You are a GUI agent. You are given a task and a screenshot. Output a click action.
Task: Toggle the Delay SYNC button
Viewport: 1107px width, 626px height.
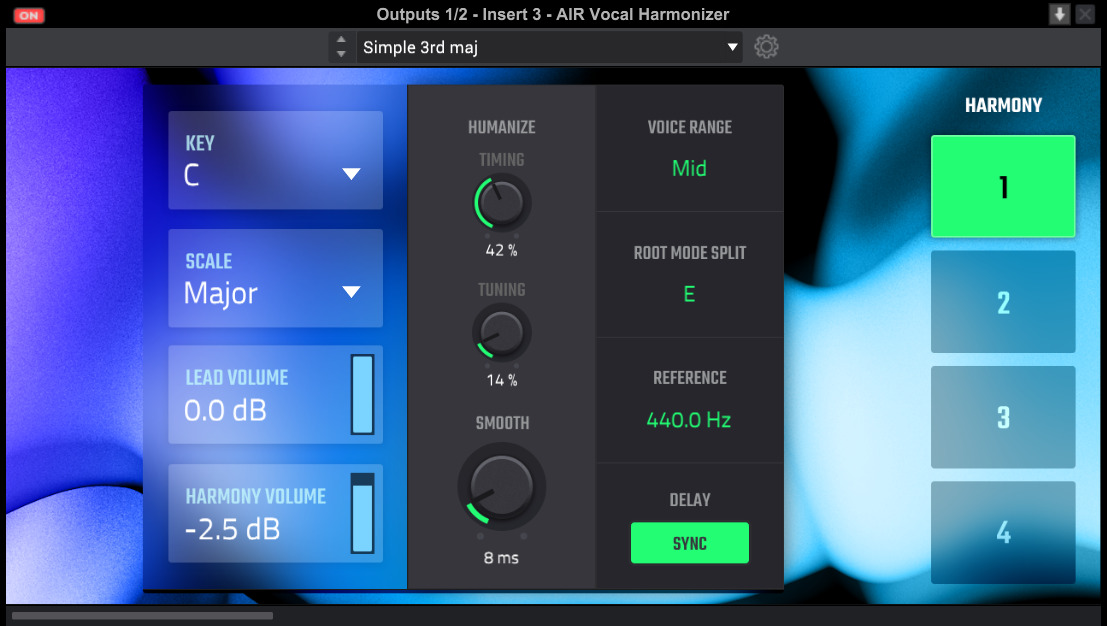(x=690, y=543)
